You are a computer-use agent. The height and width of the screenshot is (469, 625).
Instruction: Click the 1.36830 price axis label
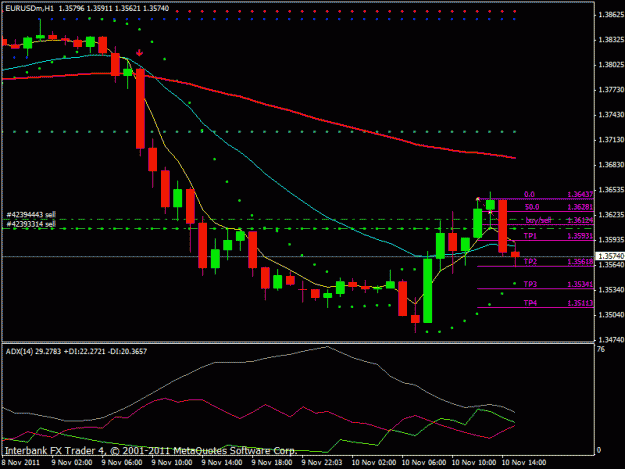pyautogui.click(x=611, y=165)
